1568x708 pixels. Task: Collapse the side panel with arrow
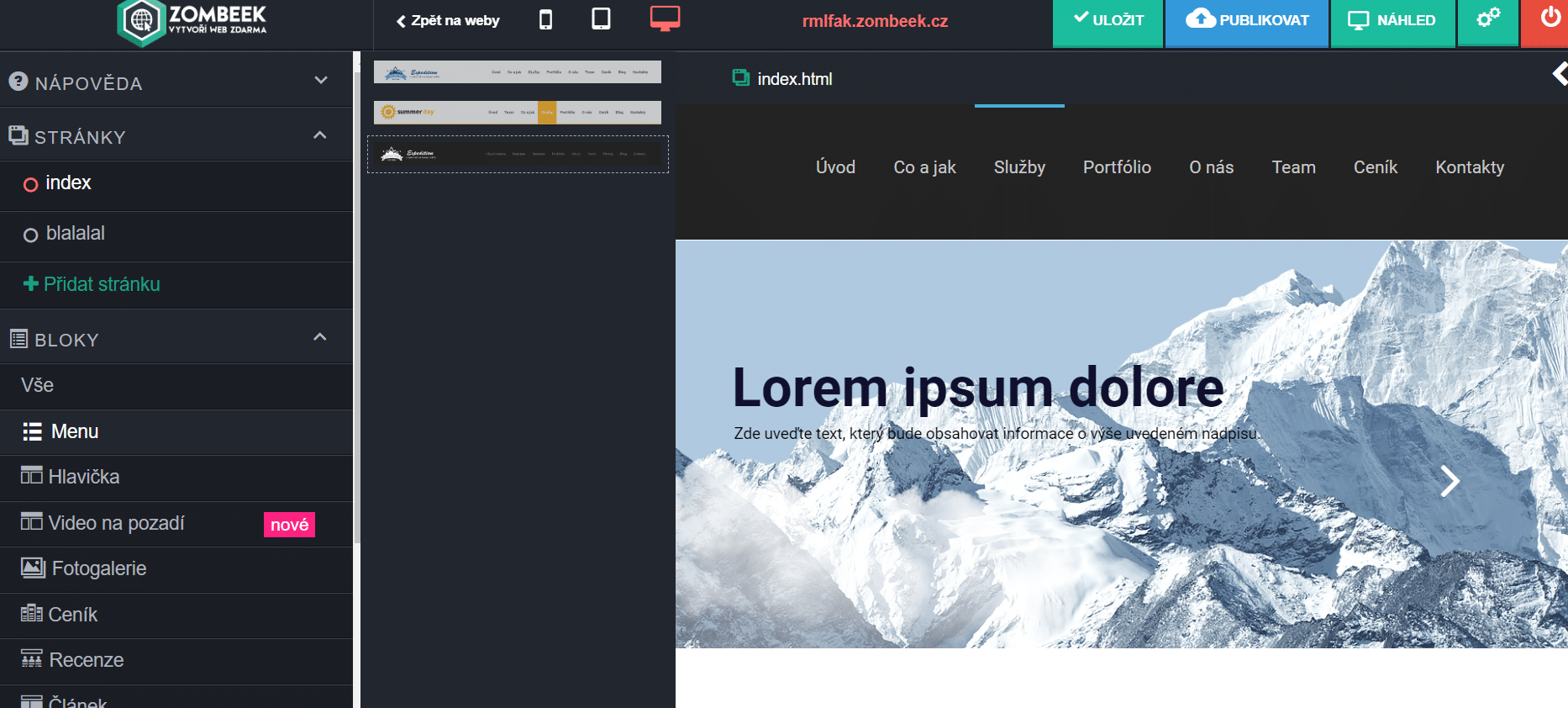pos(1560,74)
